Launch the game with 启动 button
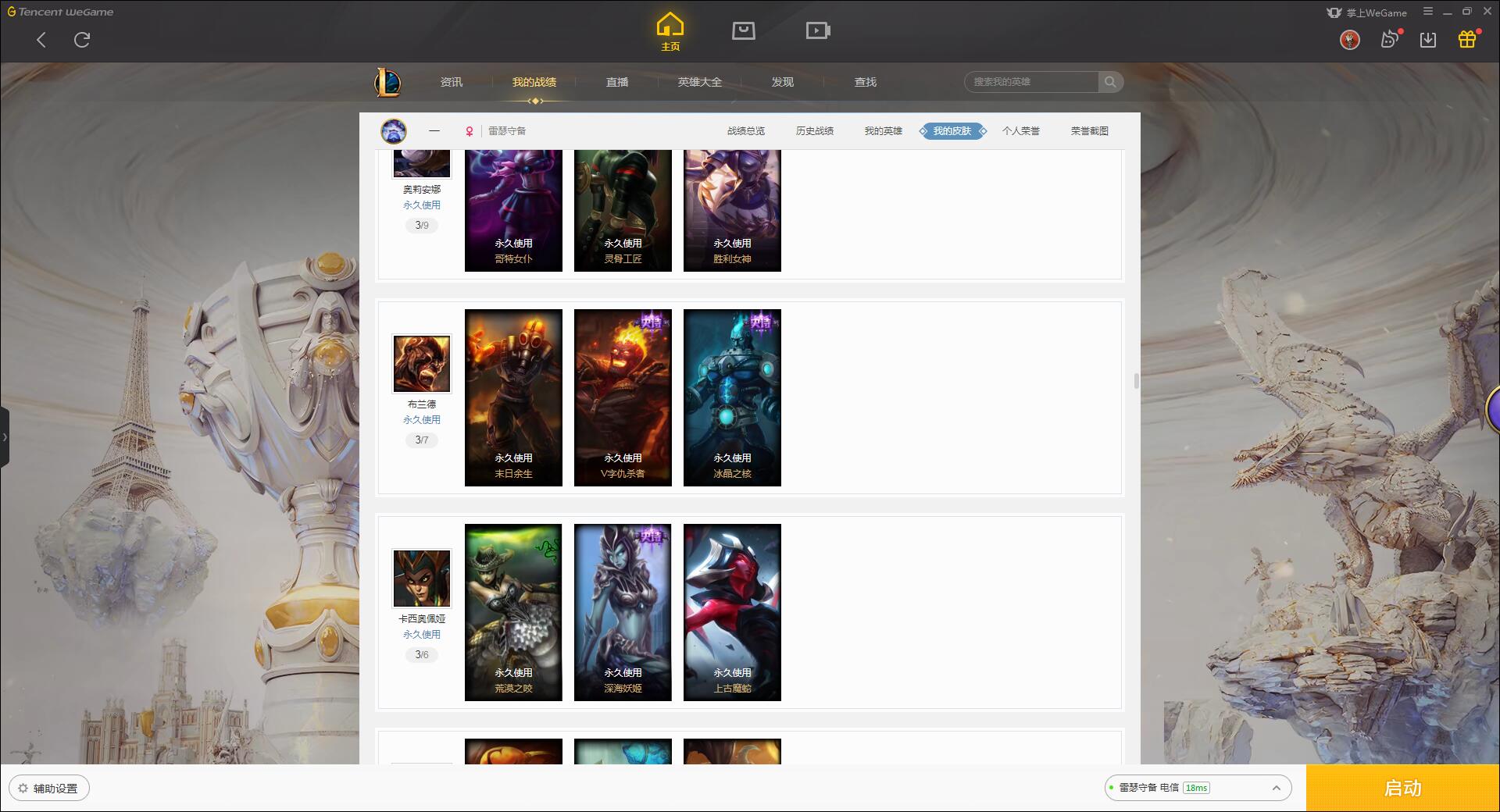This screenshot has height=812, width=1500. 1403,789
